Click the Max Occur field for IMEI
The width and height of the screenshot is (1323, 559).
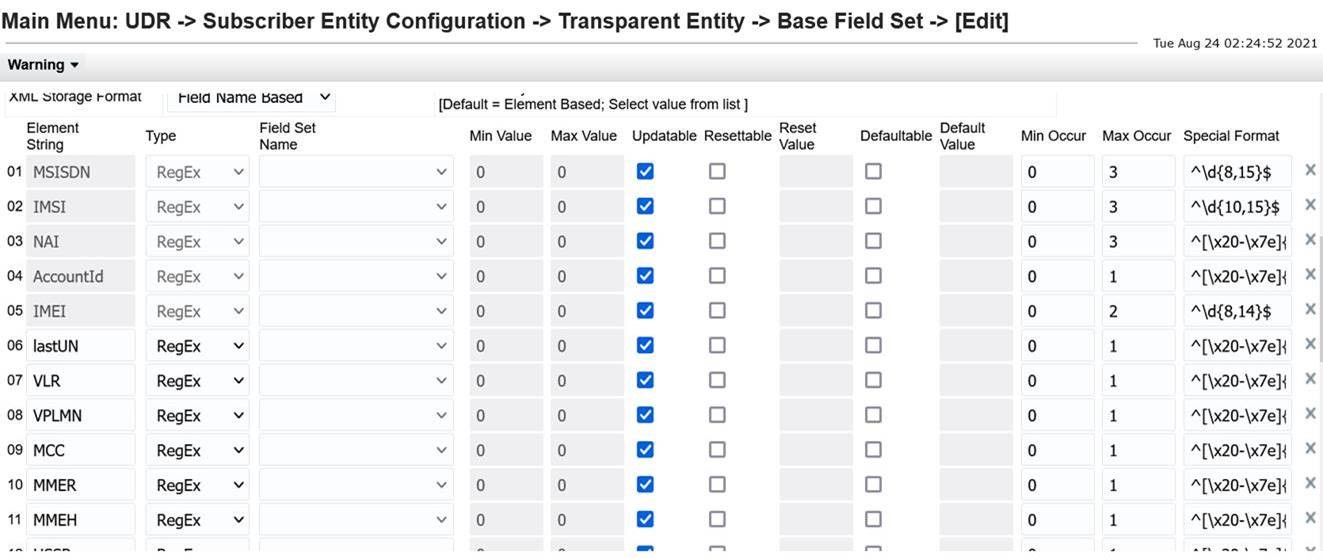tap(1137, 311)
